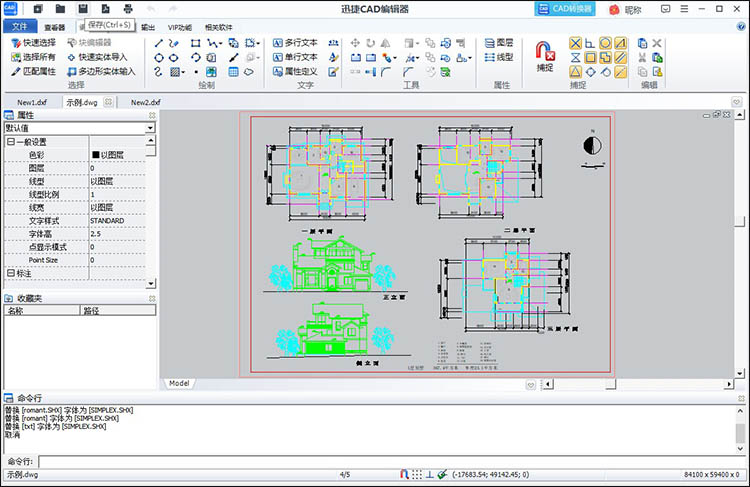750x487 pixels.
Task: Click the PDF export icon in the title bar
Action: pyautogui.click(x=105, y=9)
